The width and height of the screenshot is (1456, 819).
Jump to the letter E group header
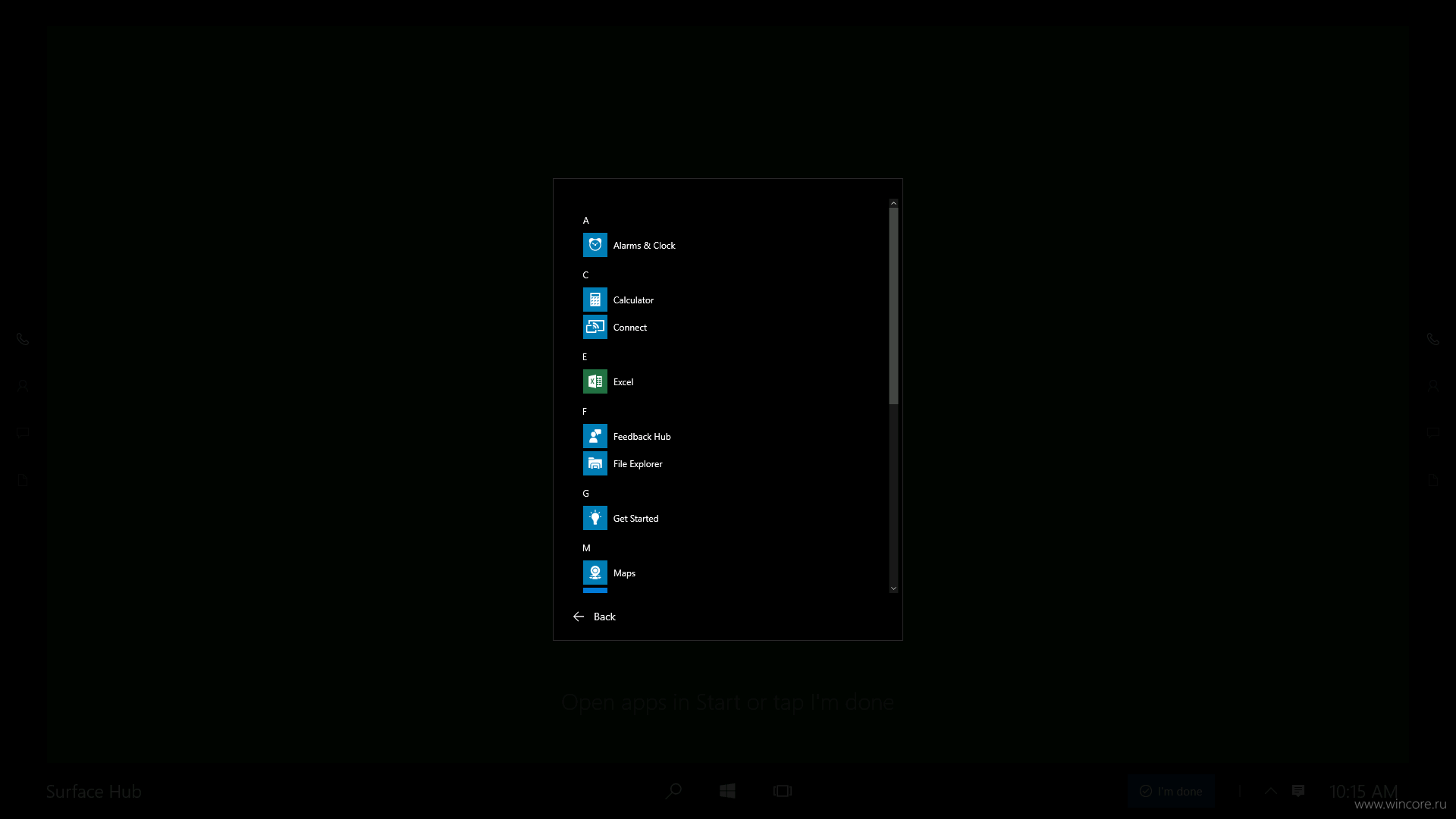(x=585, y=357)
